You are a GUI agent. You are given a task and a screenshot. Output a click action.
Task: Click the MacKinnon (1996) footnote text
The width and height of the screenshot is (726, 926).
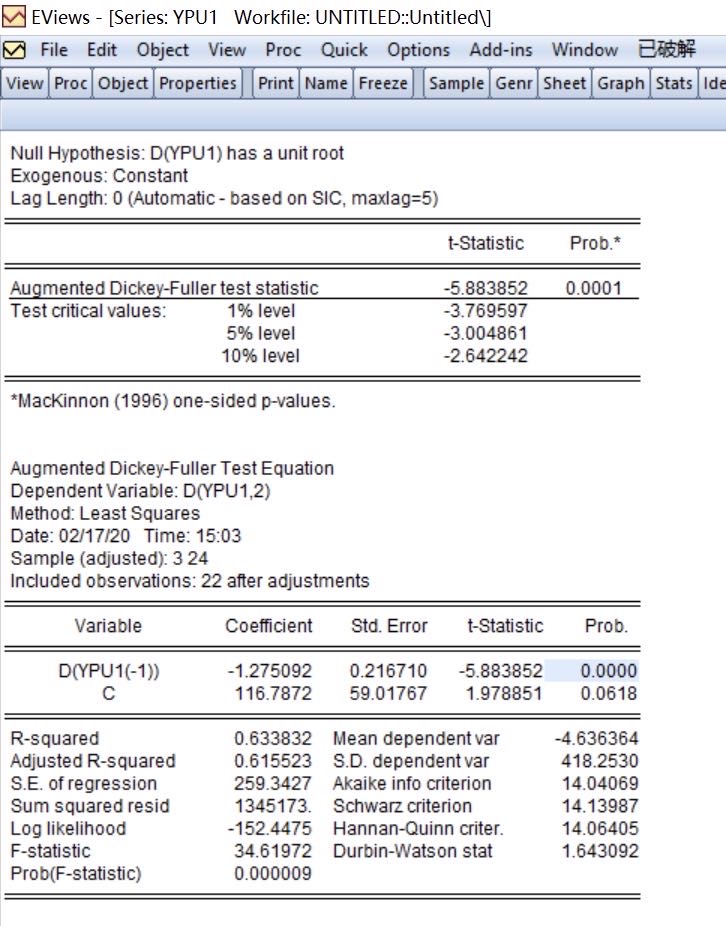click(x=173, y=401)
